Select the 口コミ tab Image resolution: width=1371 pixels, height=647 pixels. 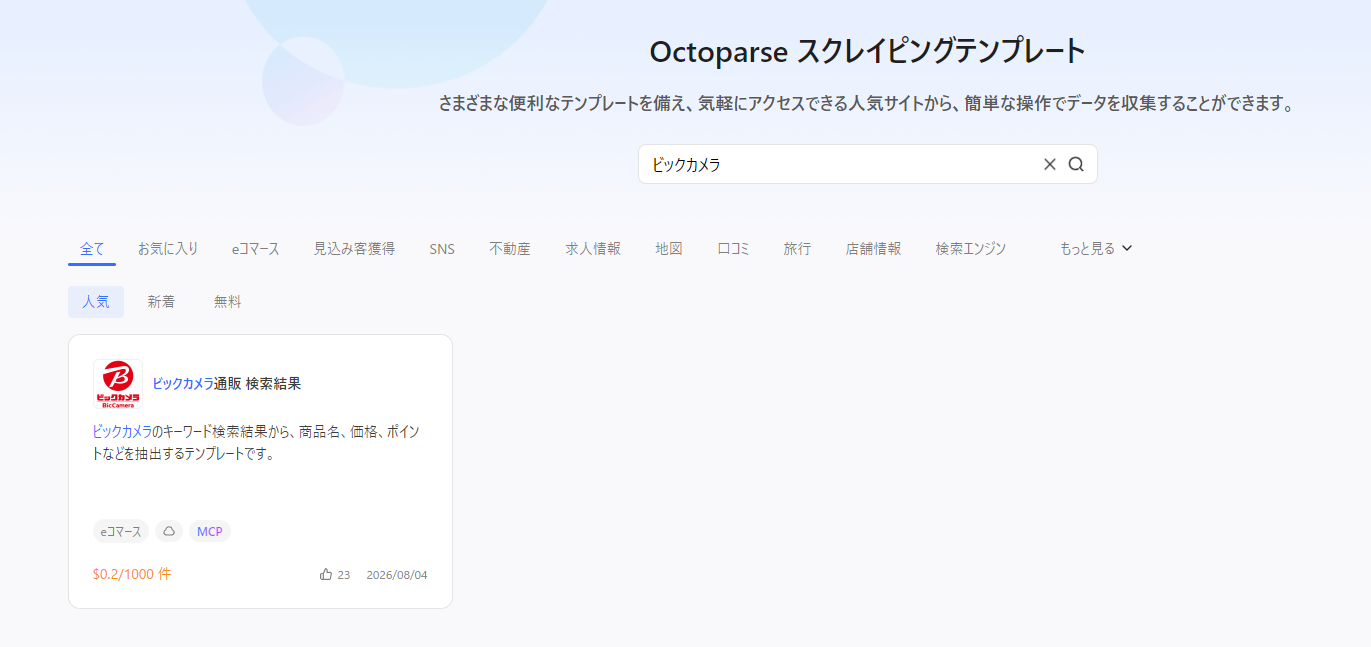(x=733, y=249)
